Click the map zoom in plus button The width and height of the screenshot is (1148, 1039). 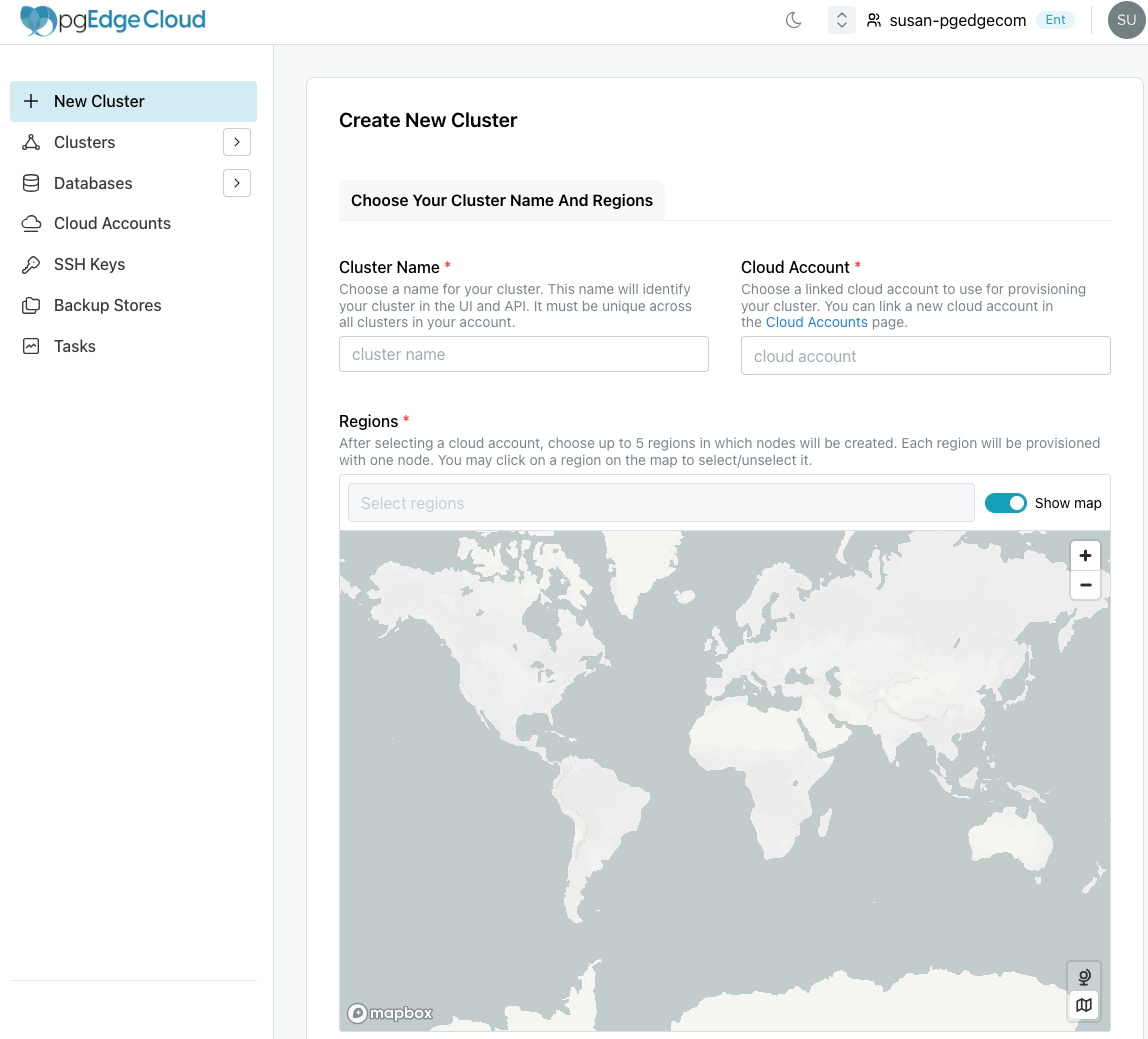[x=1085, y=556]
